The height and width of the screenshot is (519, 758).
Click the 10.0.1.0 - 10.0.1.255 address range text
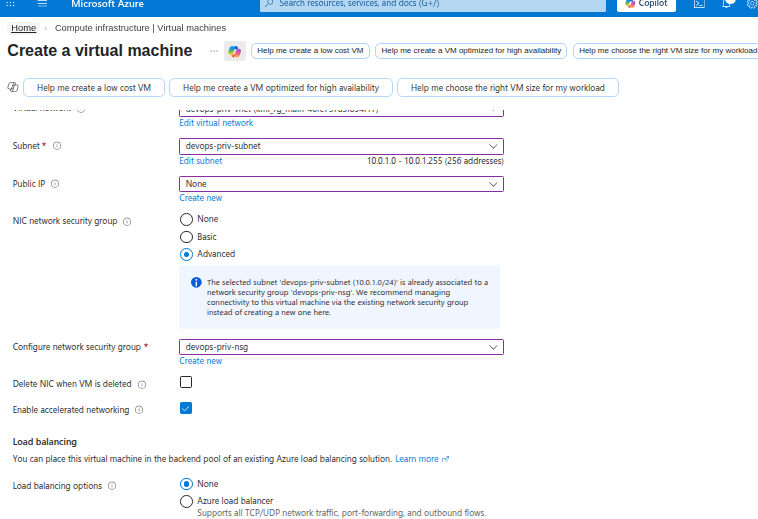435,161
